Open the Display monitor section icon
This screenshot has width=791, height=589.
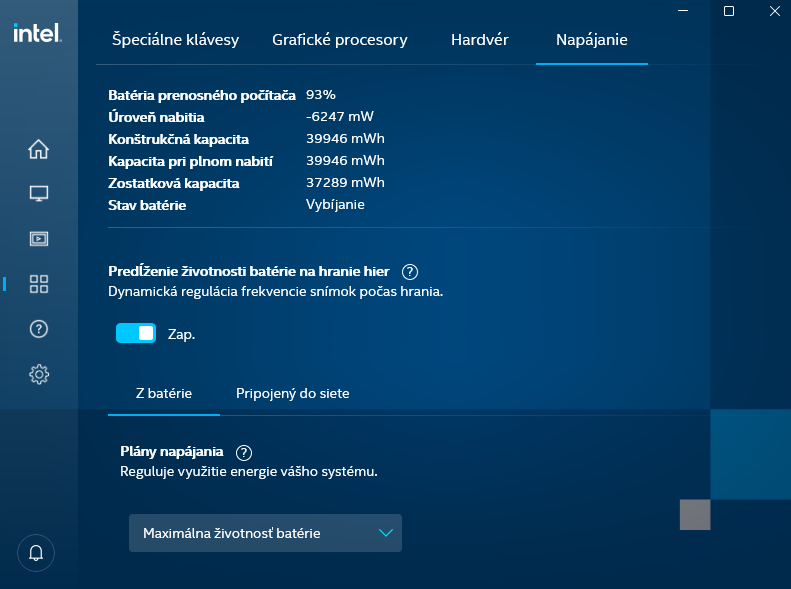click(38, 194)
